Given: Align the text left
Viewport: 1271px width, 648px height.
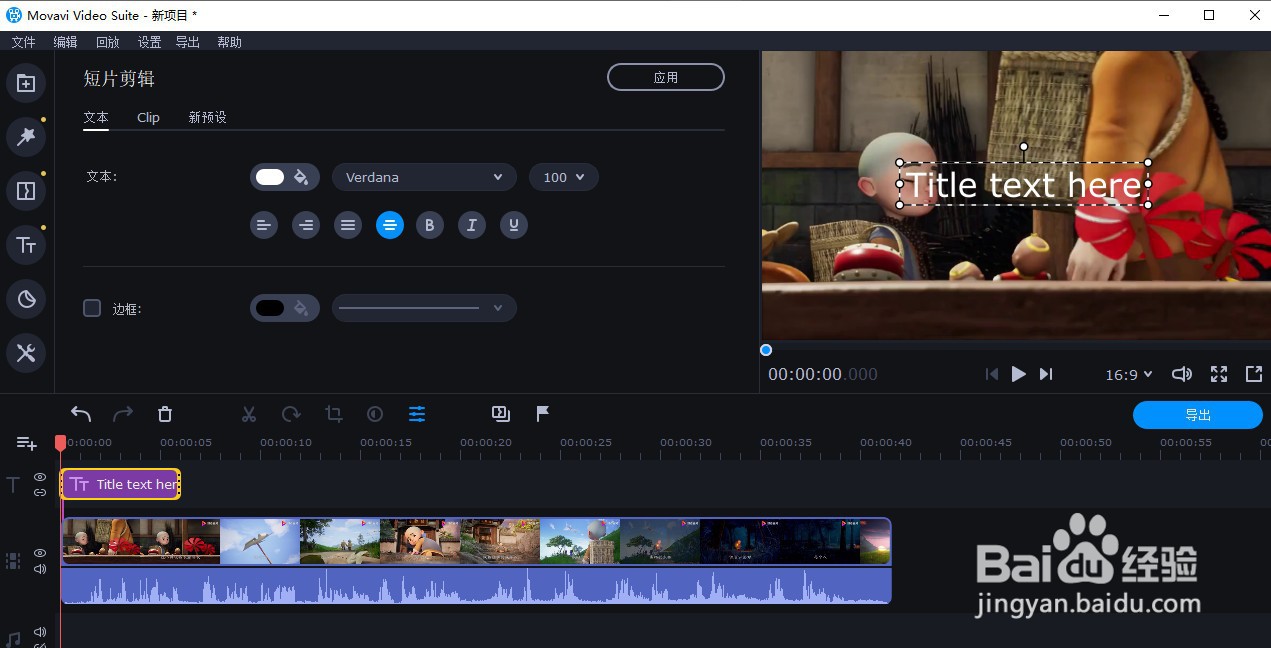Looking at the screenshot, I should (x=264, y=225).
